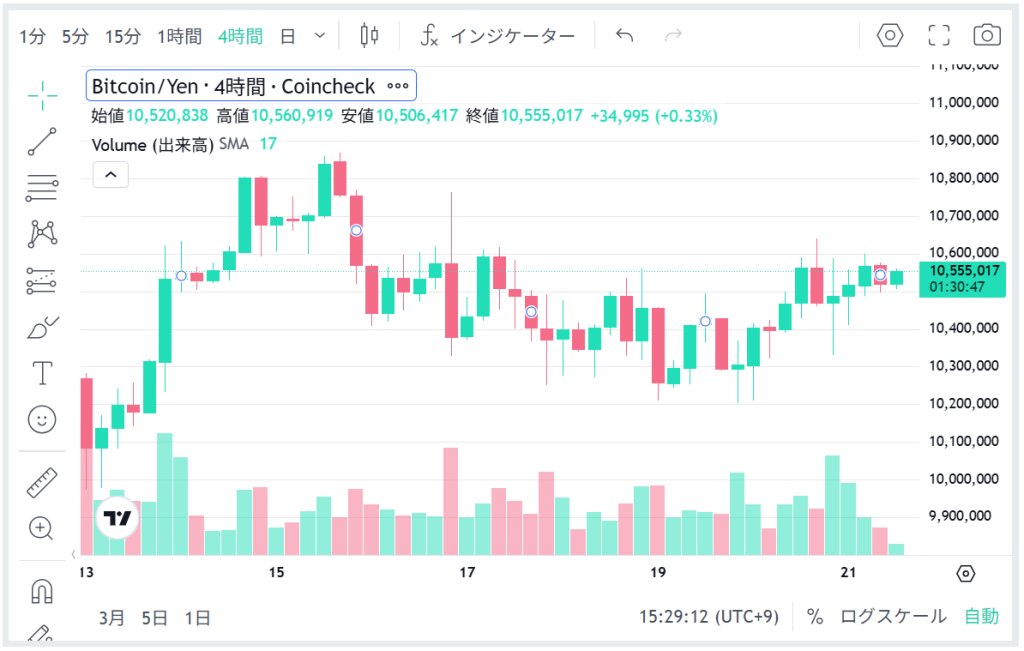
Task: Open the Fibonacci retracement tool
Action: (x=42, y=187)
